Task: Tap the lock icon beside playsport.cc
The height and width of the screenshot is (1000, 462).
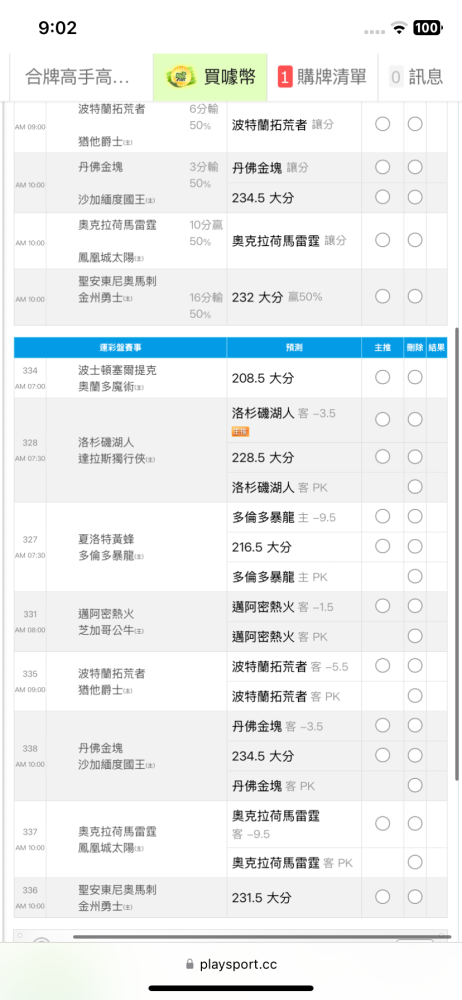Action: tap(189, 964)
